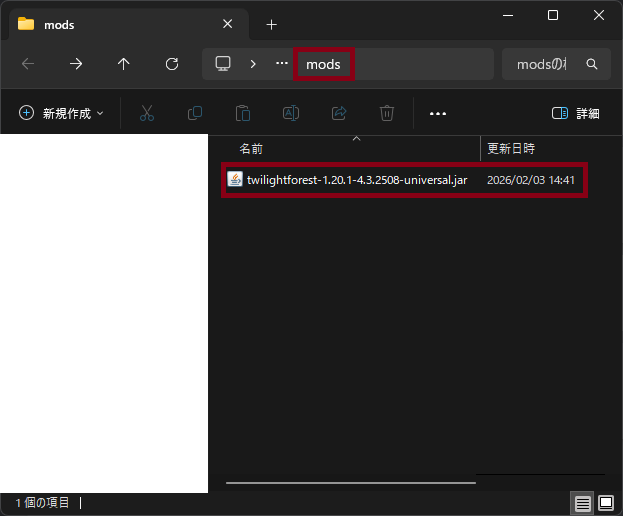Sort by 更新日時 column header

click(511, 148)
